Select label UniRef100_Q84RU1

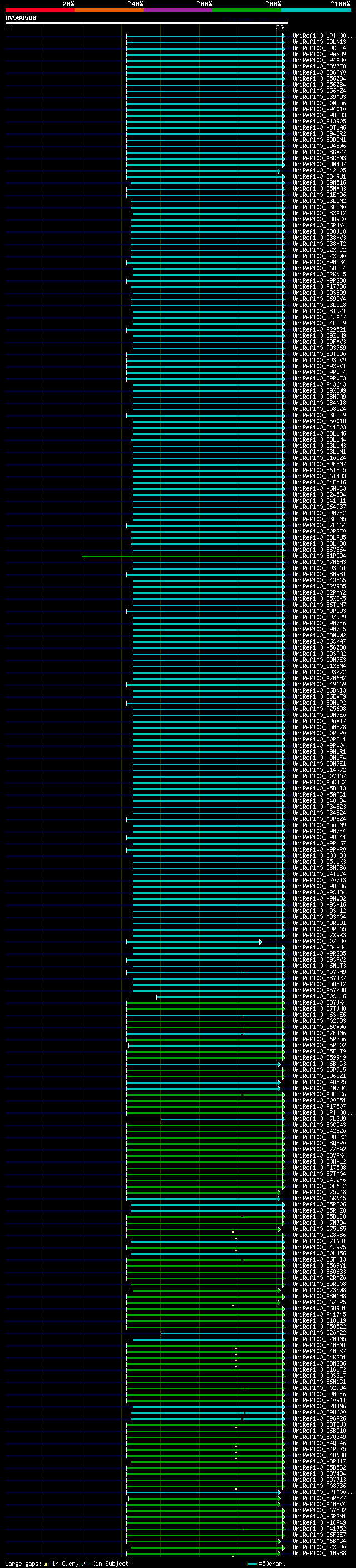tap(319, 176)
